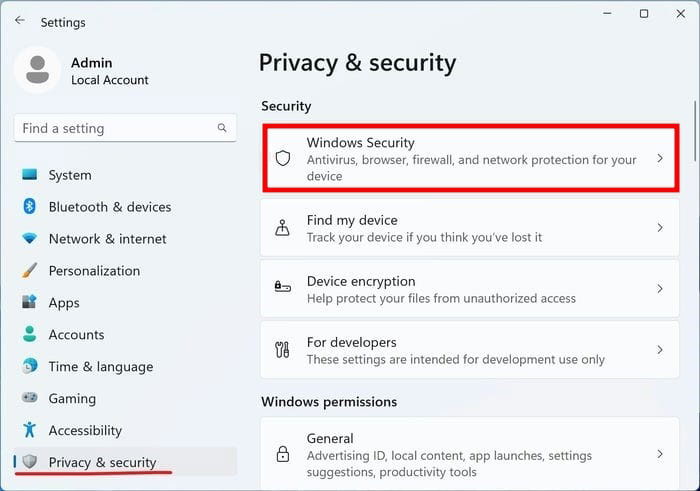
Task: Click the Device encryption lock icon
Action: click(283, 286)
